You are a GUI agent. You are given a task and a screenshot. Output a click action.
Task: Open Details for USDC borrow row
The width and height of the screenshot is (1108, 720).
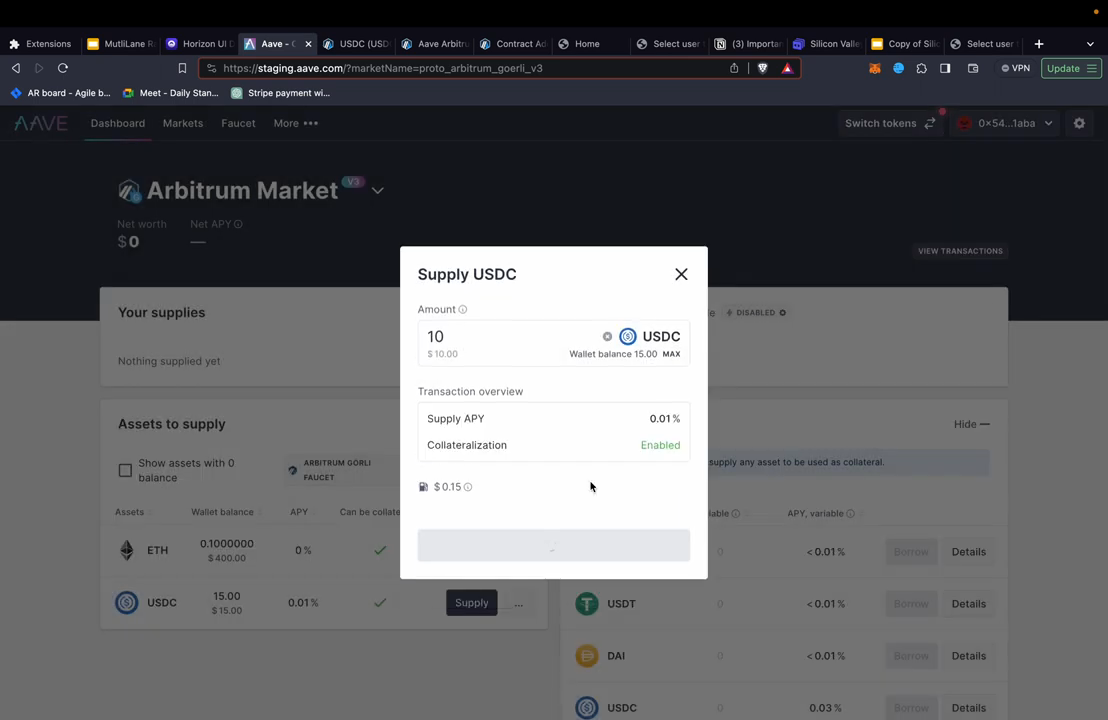point(968,707)
